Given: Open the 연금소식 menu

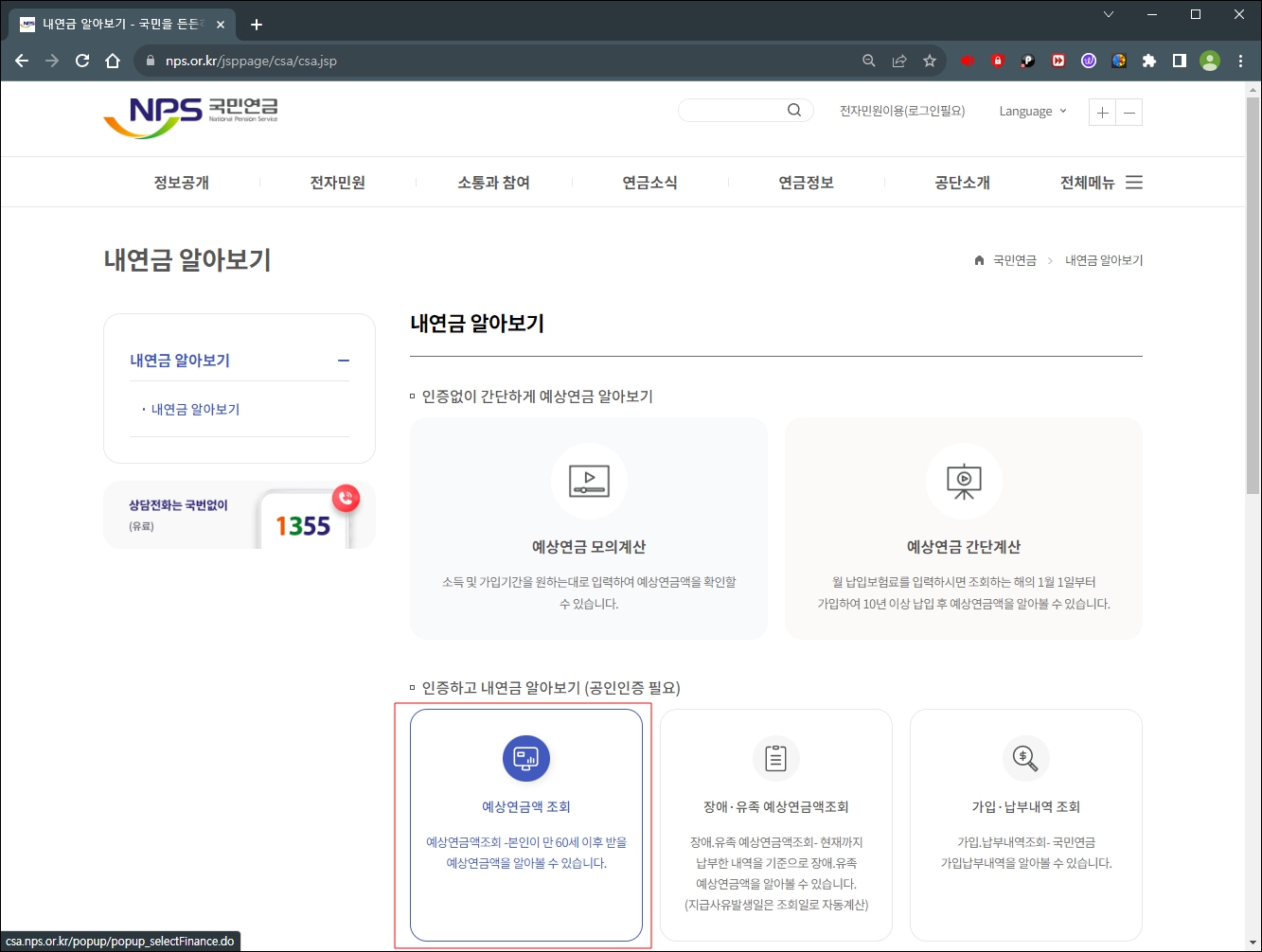Looking at the screenshot, I should (649, 183).
